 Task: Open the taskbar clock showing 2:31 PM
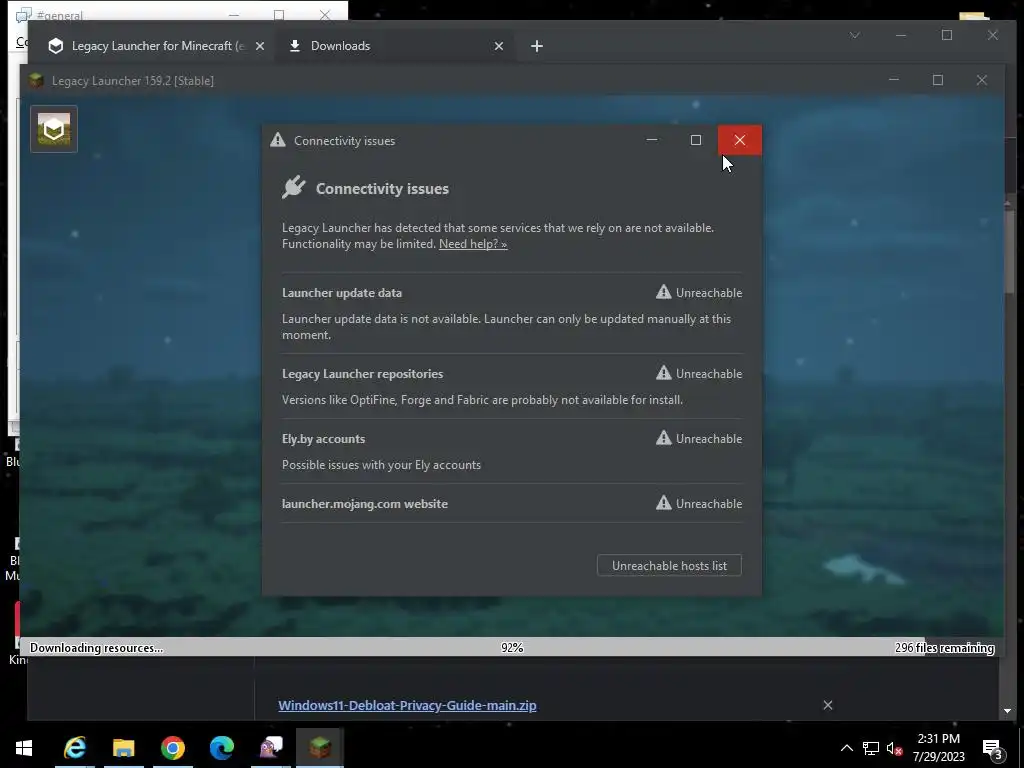click(938, 748)
